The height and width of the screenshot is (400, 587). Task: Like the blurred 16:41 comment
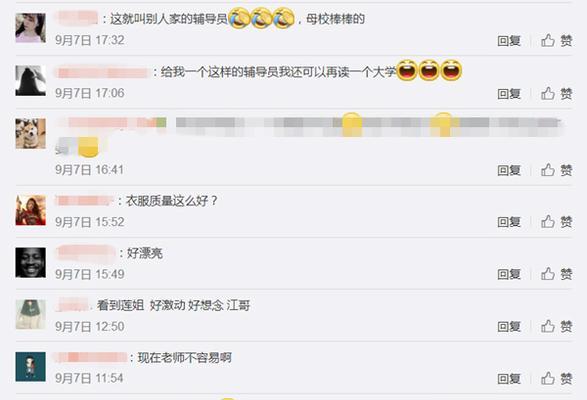click(557, 170)
